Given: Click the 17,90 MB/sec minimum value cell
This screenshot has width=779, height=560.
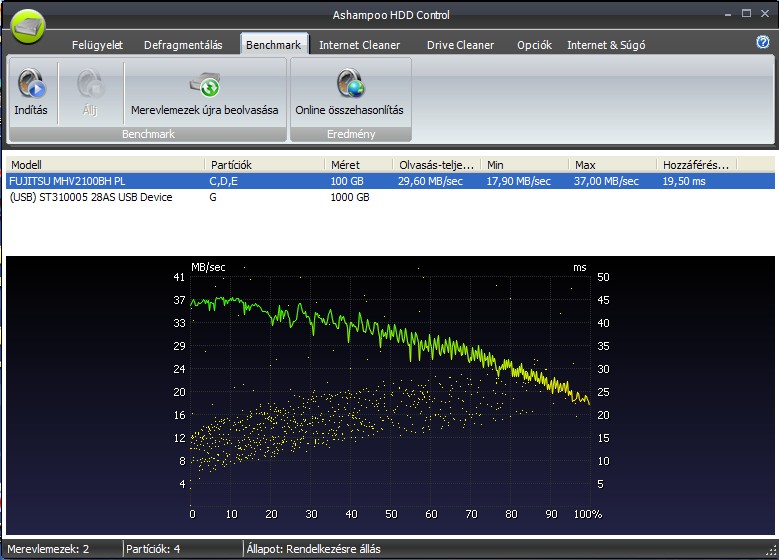Looking at the screenshot, I should (518, 181).
